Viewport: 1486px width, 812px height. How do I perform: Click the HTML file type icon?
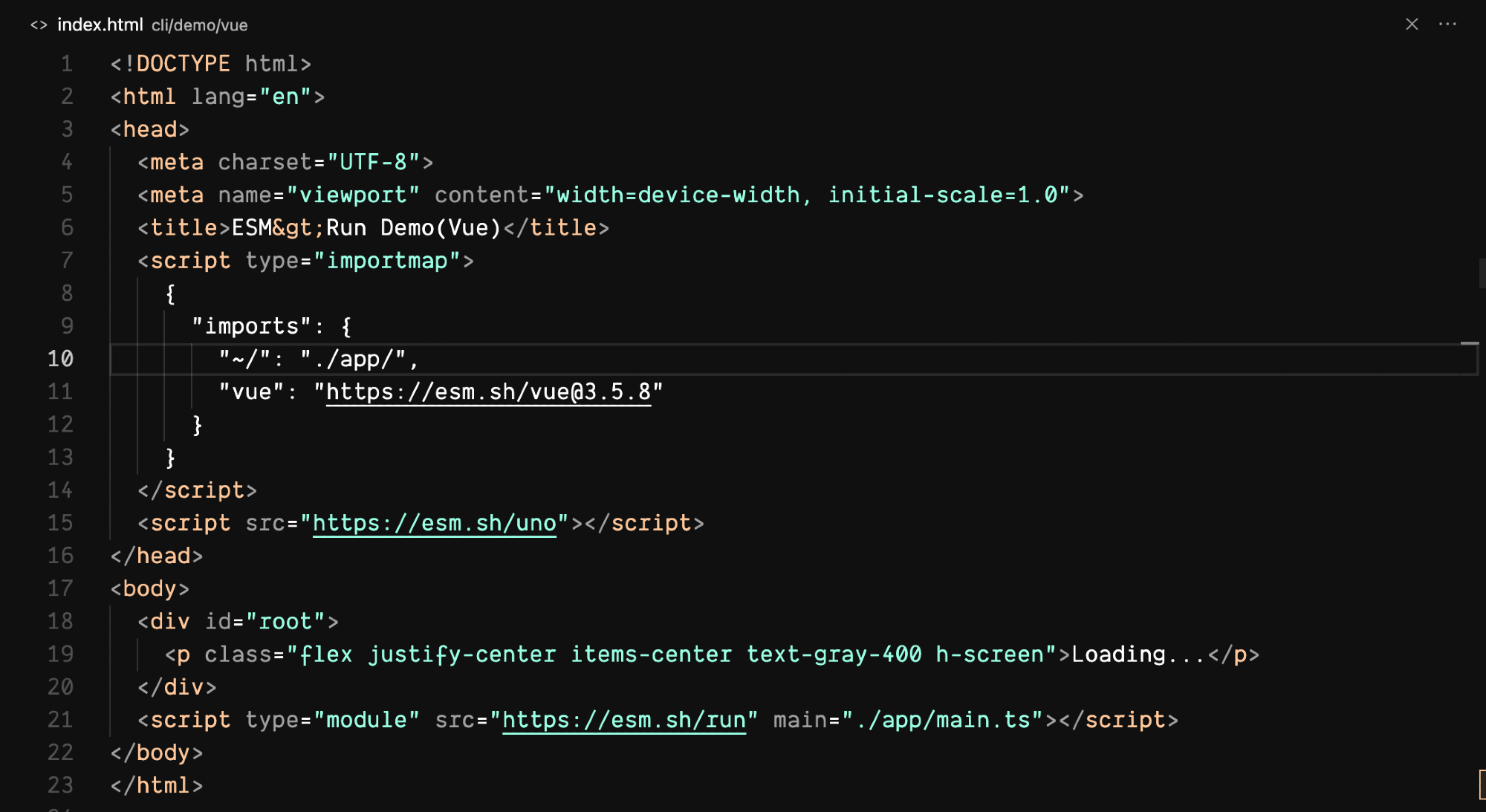(x=39, y=25)
